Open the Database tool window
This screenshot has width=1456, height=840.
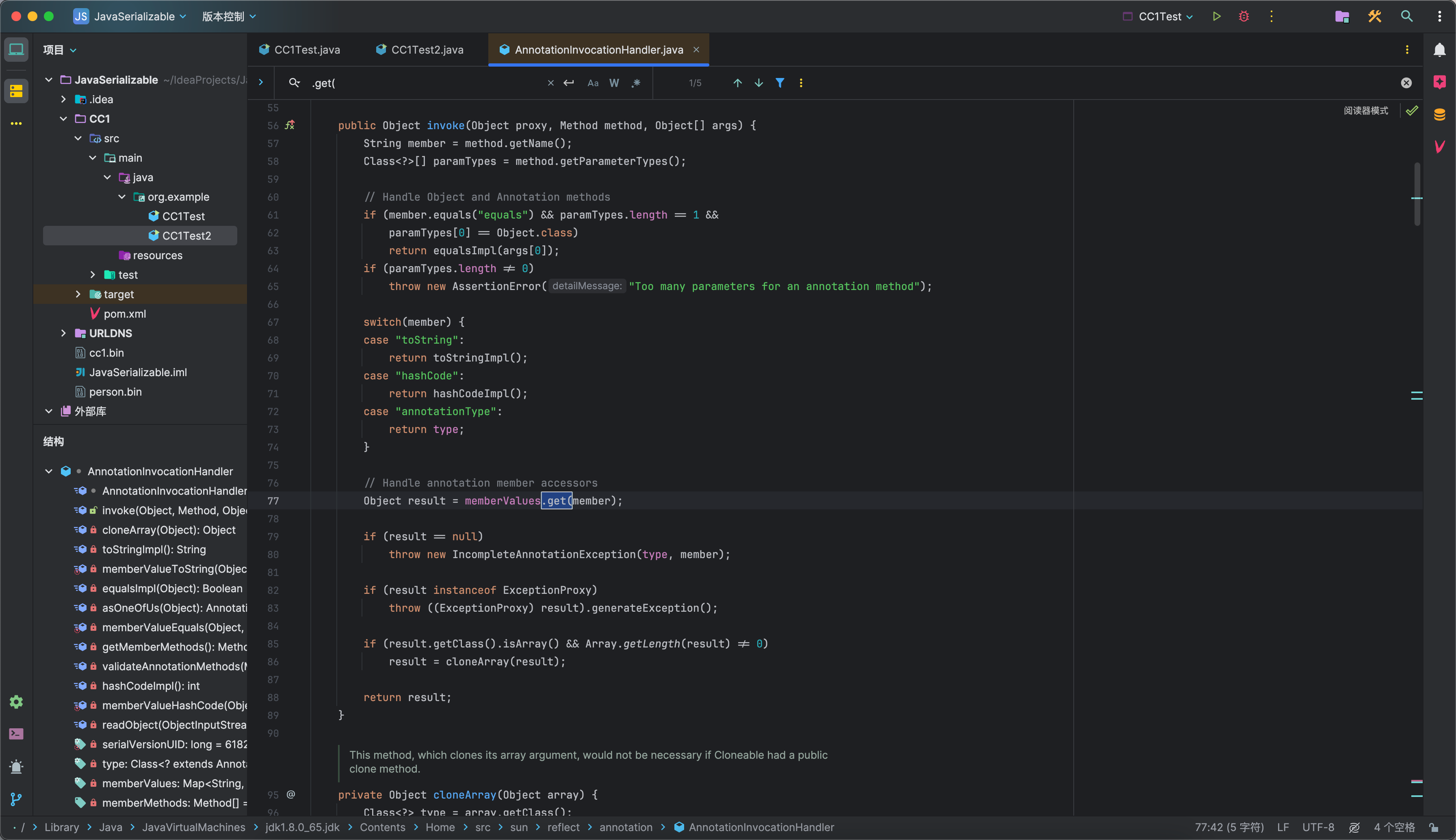(x=1439, y=114)
